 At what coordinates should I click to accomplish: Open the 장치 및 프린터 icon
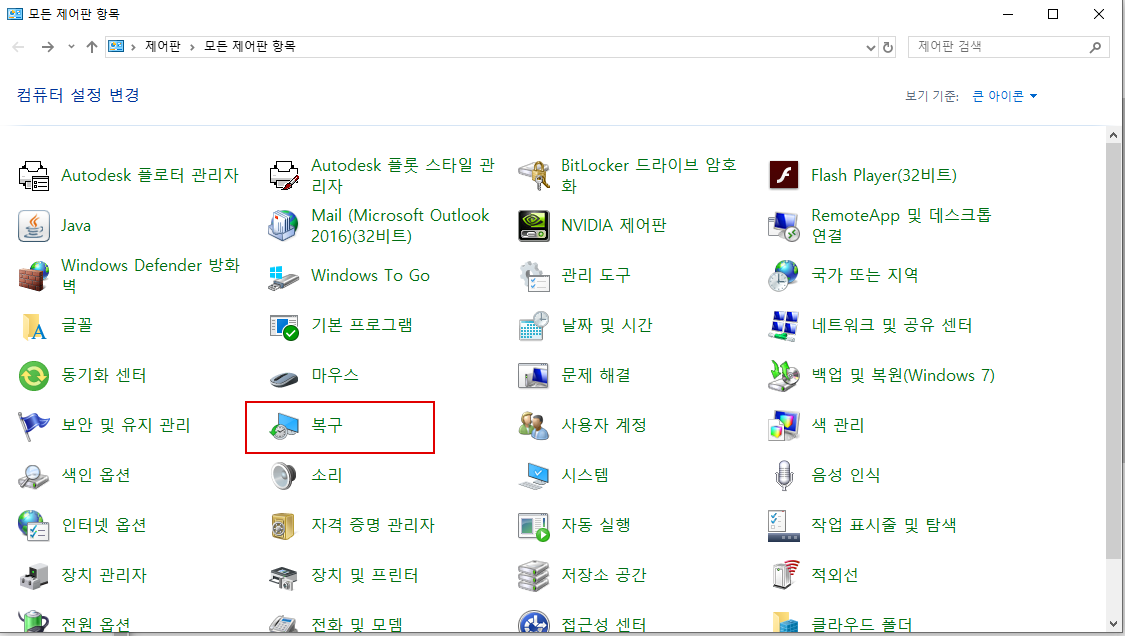tap(284, 576)
